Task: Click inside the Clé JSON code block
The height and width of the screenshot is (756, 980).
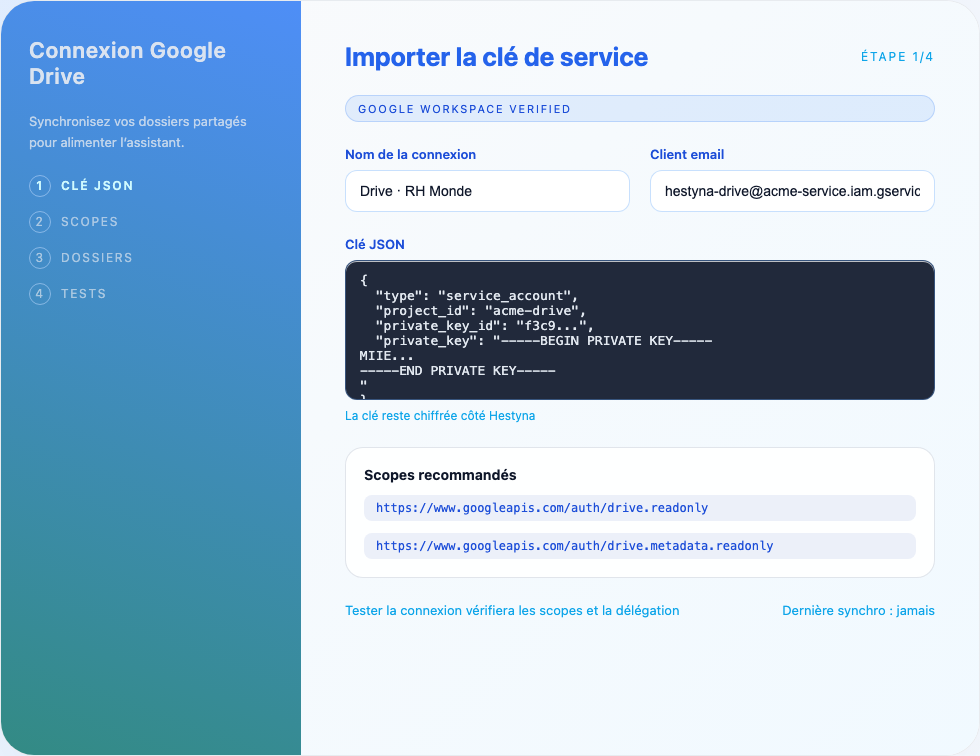Action: [x=639, y=330]
